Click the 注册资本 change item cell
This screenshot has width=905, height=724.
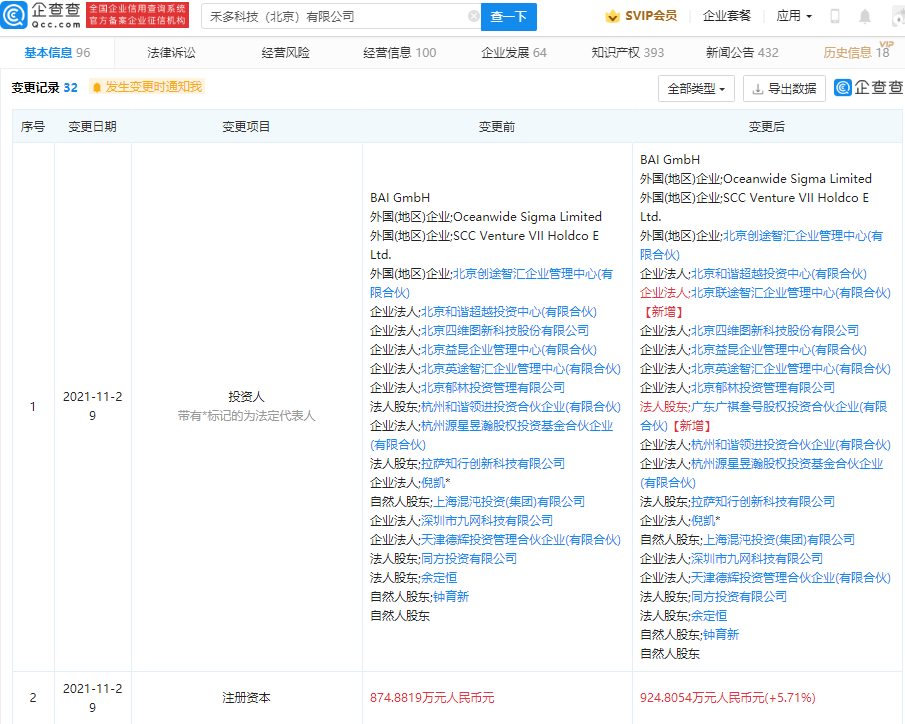pos(246,698)
